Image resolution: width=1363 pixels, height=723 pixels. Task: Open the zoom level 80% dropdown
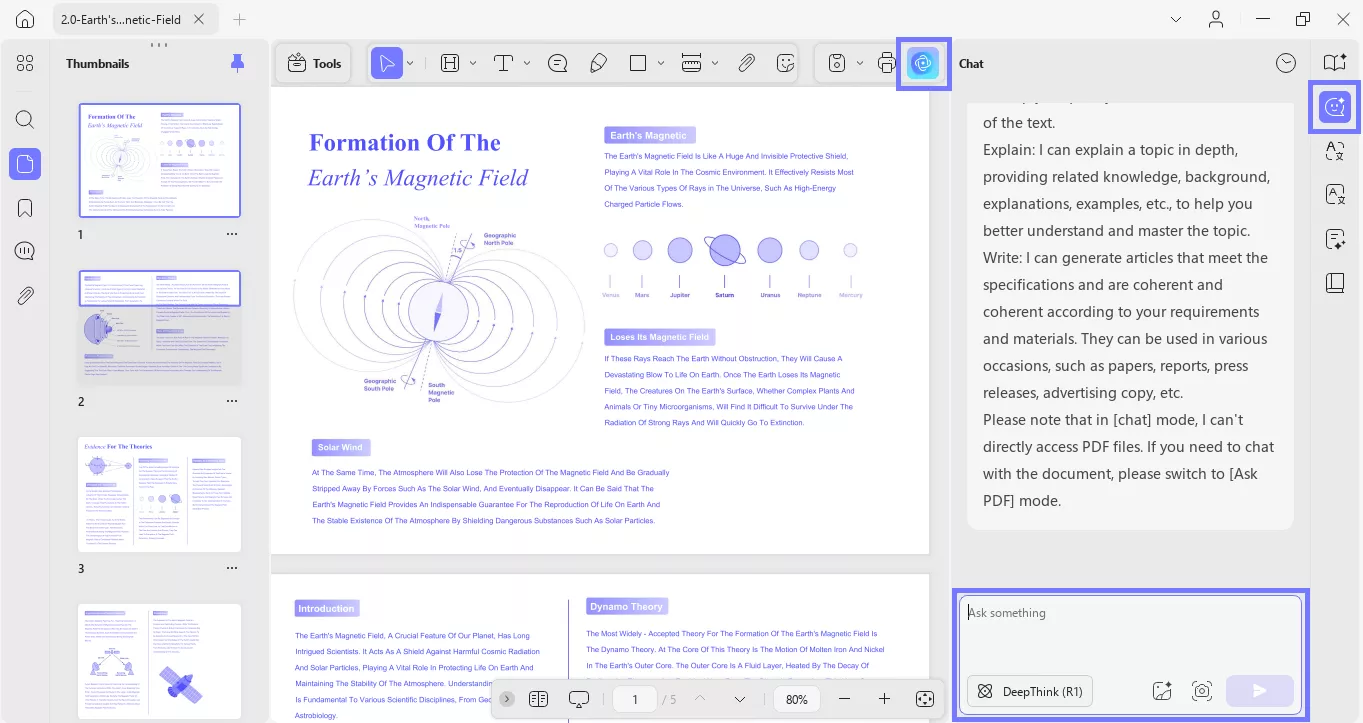797,699
